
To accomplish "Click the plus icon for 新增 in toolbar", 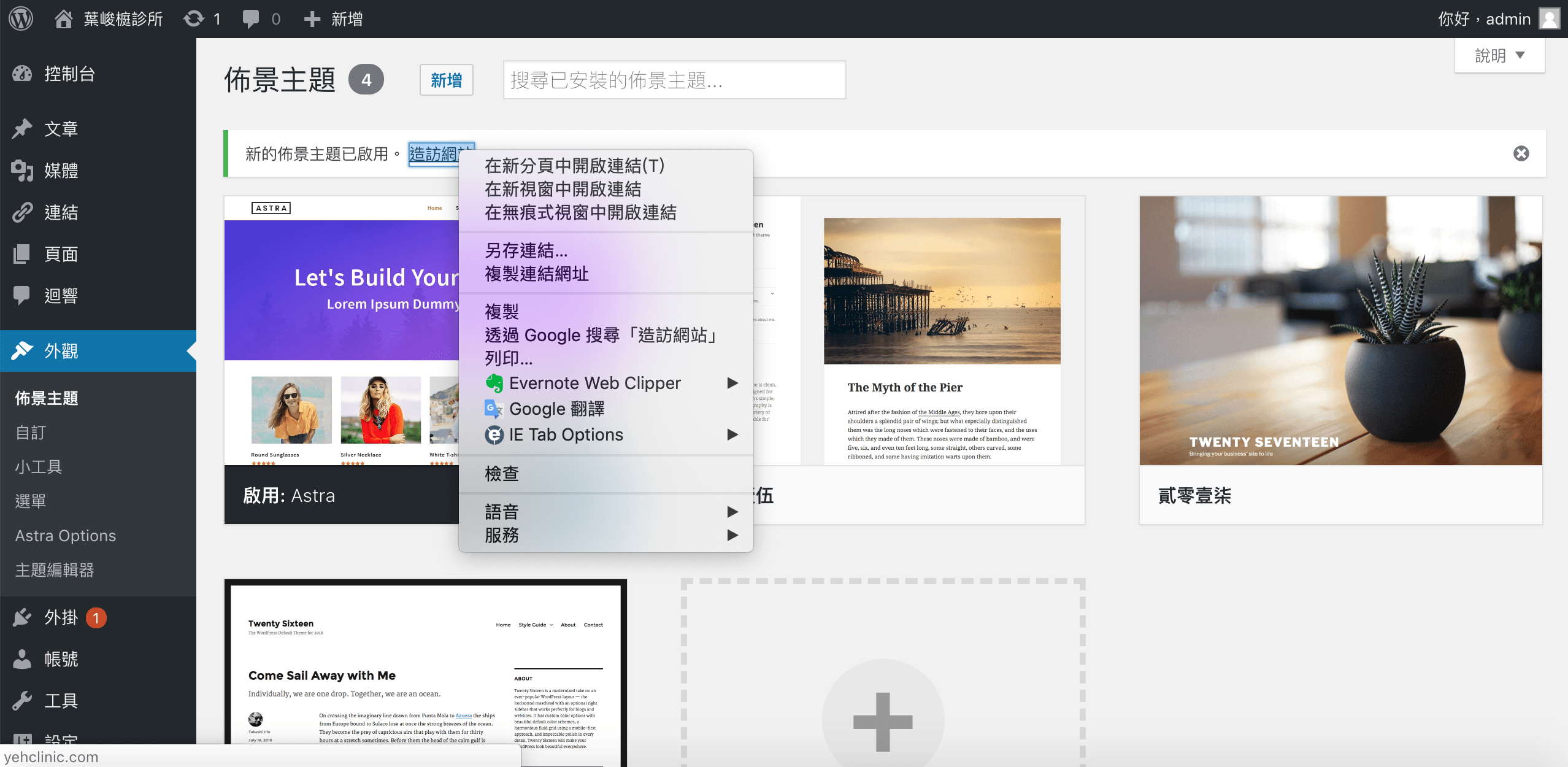I will point(312,18).
